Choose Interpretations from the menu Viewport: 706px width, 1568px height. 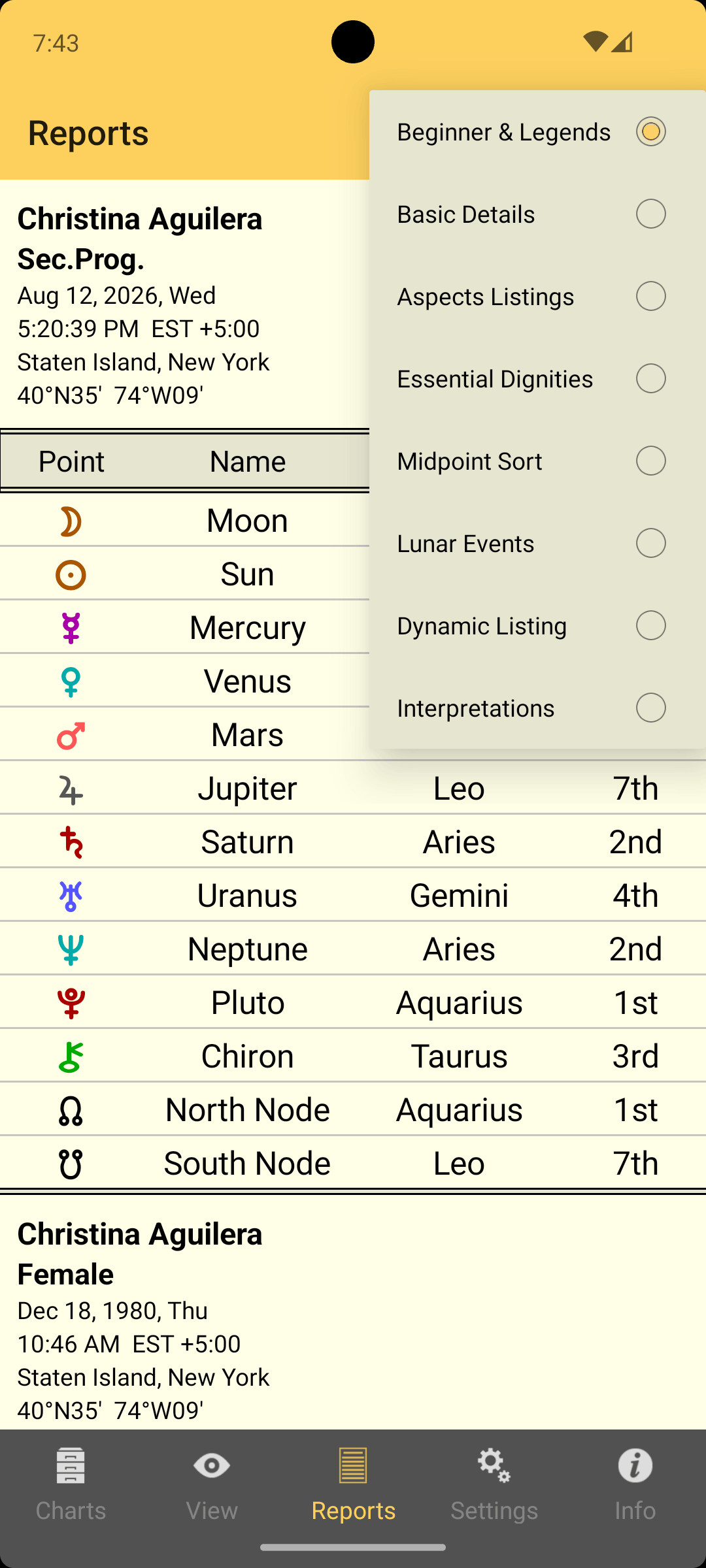(537, 708)
